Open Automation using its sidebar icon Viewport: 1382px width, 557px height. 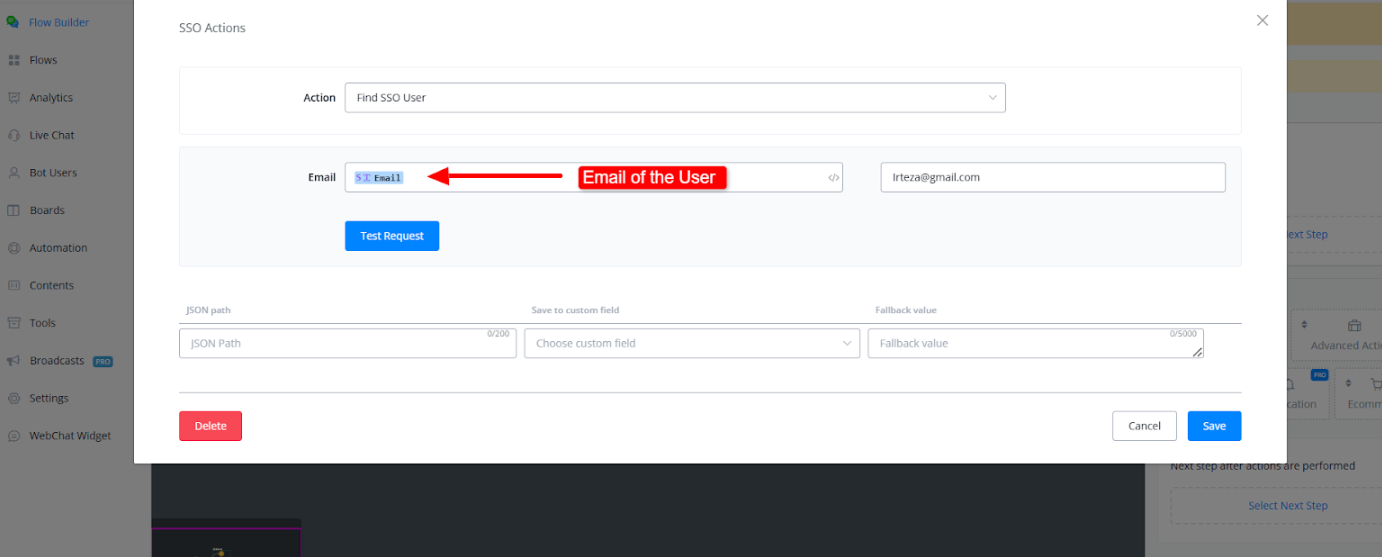14,248
